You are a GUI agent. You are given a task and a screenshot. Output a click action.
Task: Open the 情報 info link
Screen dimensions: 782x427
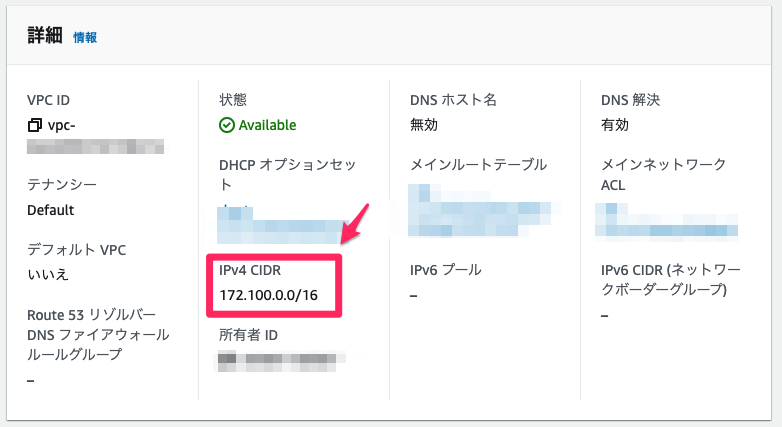85,37
